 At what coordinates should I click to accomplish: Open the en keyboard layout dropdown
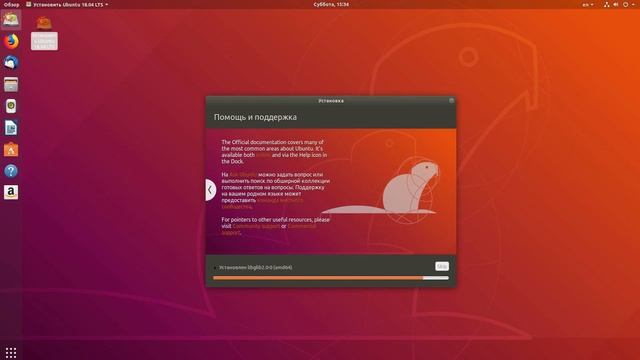coord(588,4)
